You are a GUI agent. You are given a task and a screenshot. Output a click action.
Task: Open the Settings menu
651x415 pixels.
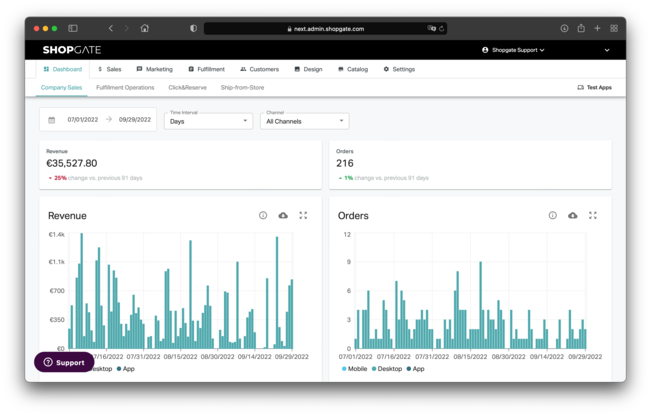pyautogui.click(x=399, y=69)
